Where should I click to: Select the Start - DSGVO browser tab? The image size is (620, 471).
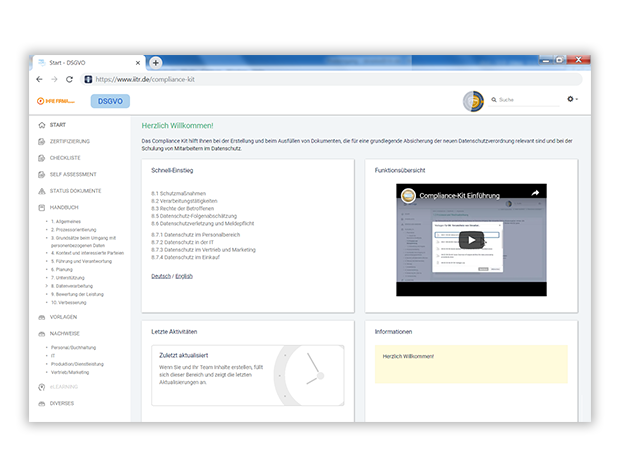[89, 63]
